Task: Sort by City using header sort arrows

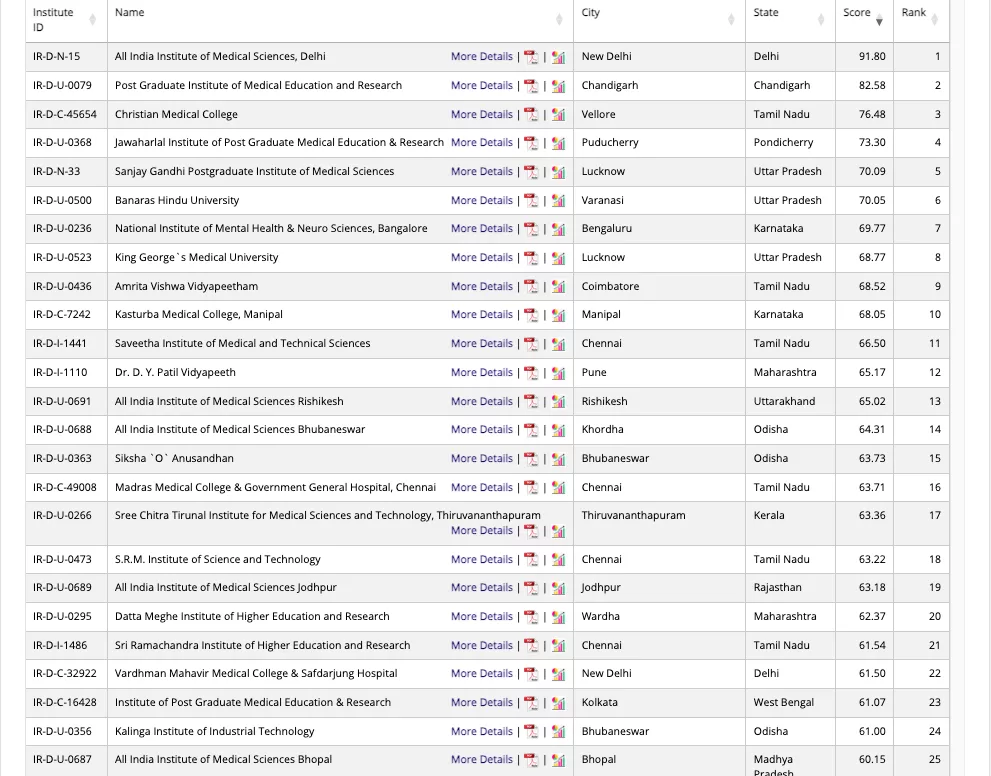Action: pos(731,20)
